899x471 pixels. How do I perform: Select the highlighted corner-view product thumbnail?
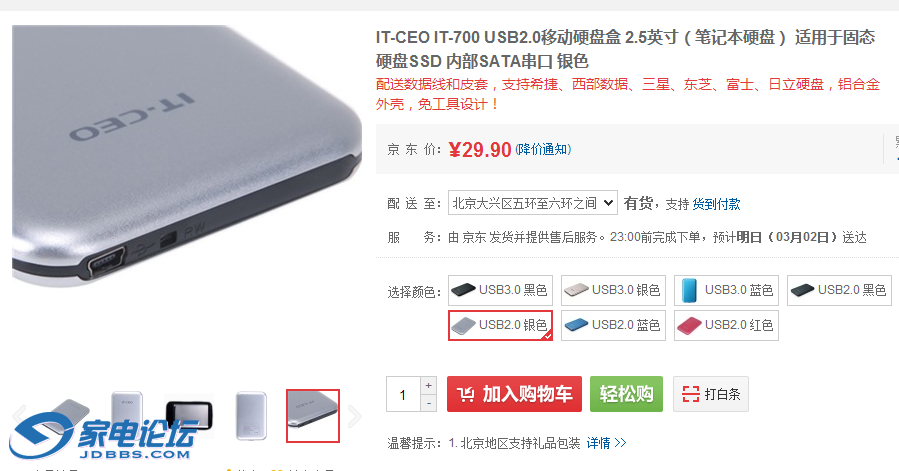[313, 416]
